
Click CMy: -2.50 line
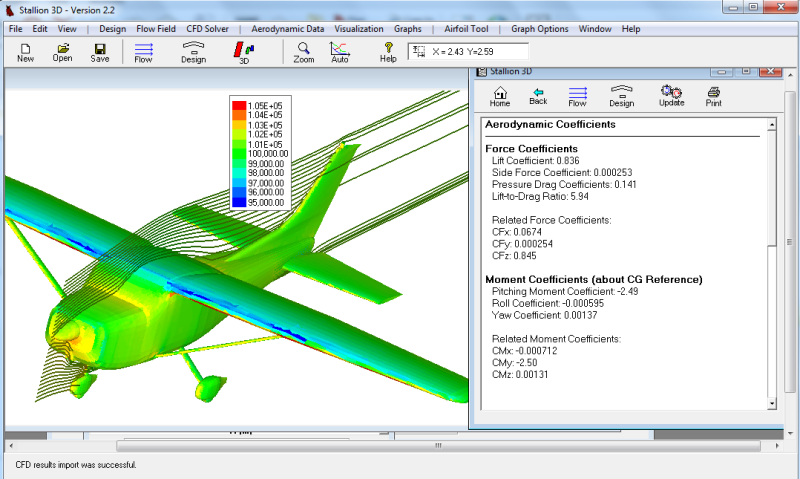click(x=514, y=363)
